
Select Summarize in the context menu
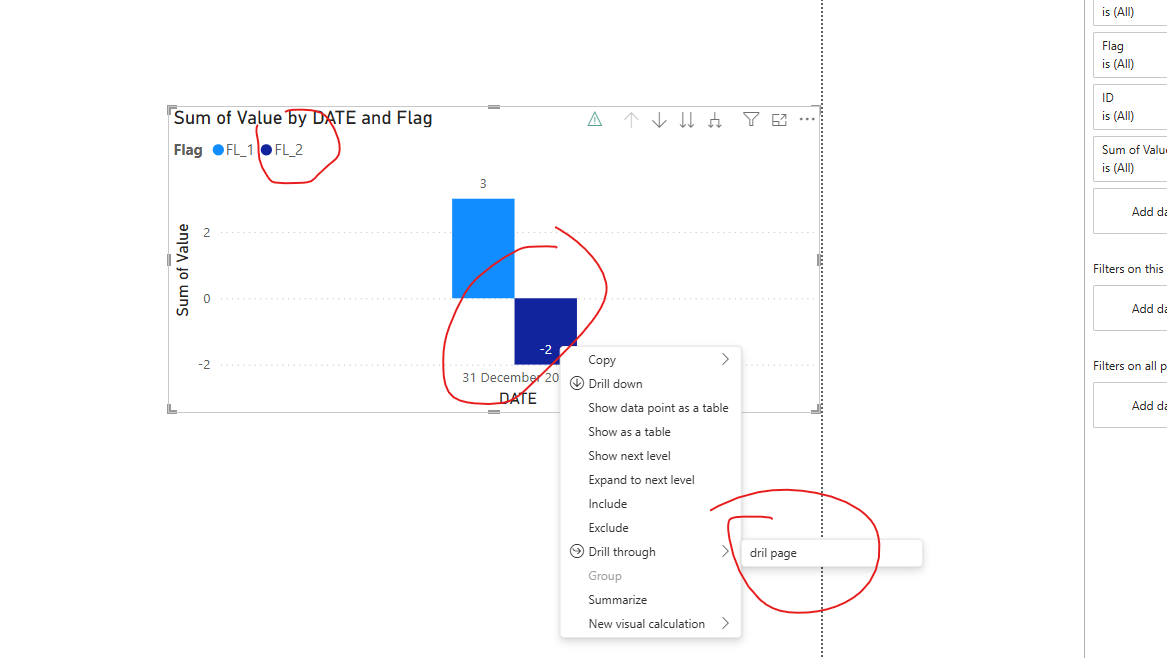[650, 600]
